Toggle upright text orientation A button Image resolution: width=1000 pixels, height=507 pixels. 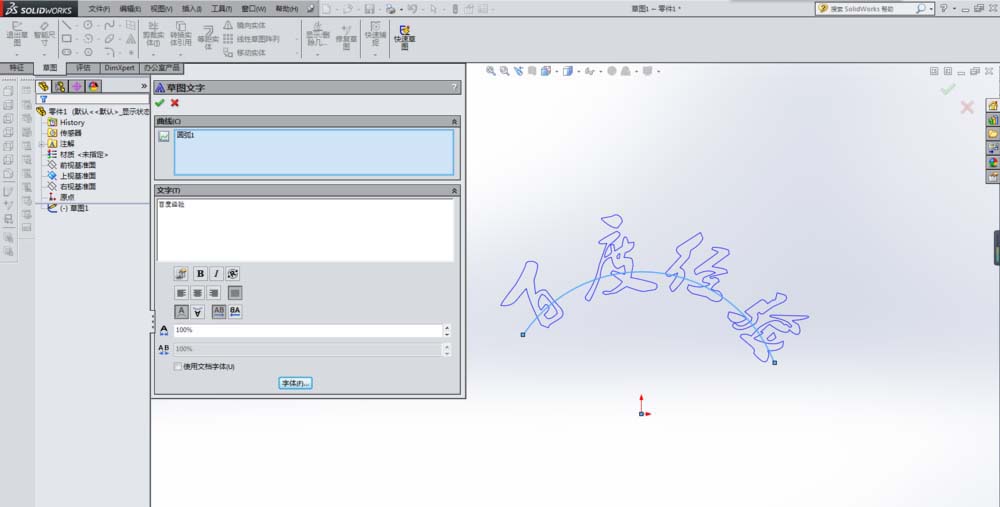[x=181, y=311]
